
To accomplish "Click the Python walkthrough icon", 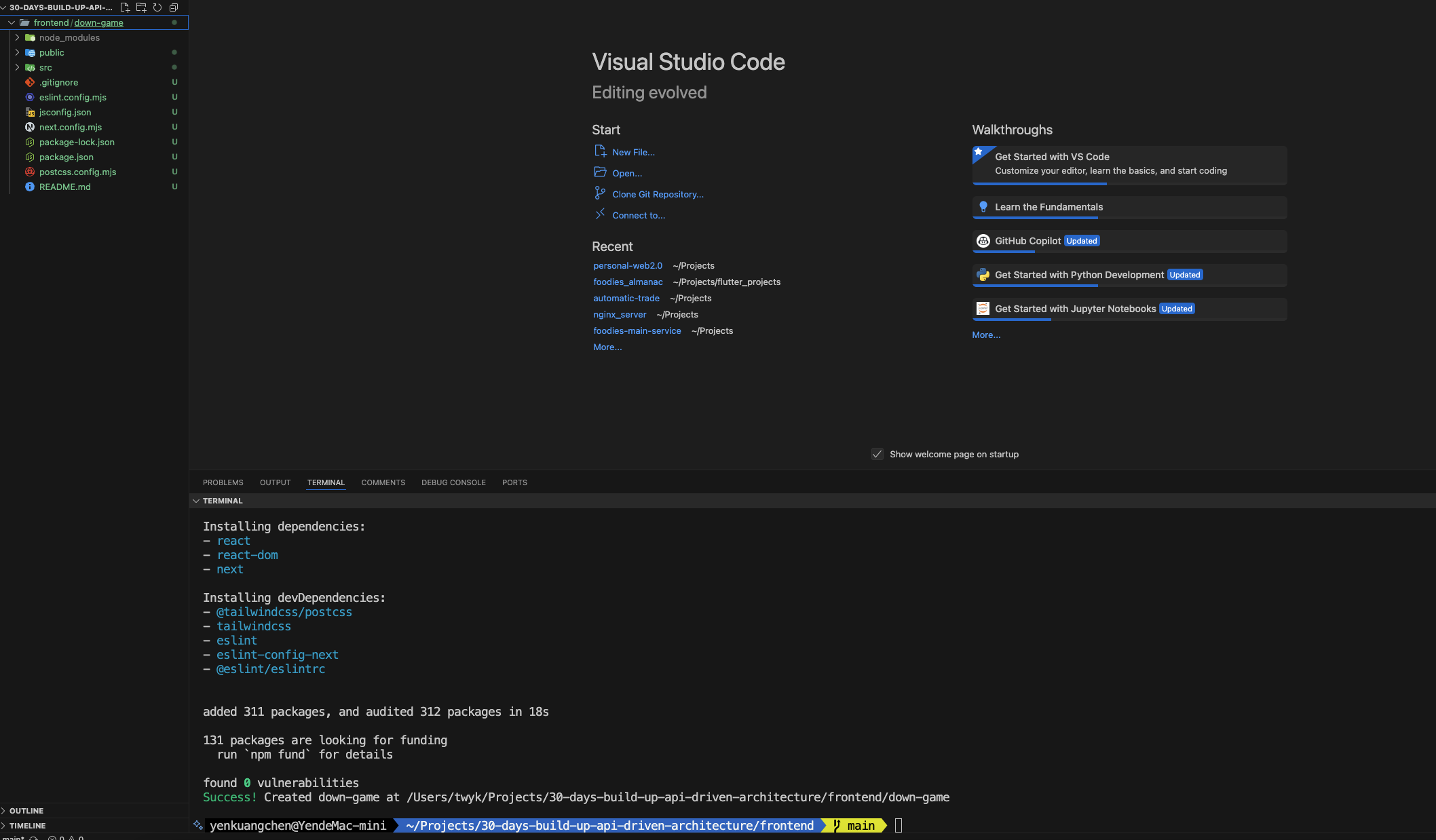I will coord(983,275).
